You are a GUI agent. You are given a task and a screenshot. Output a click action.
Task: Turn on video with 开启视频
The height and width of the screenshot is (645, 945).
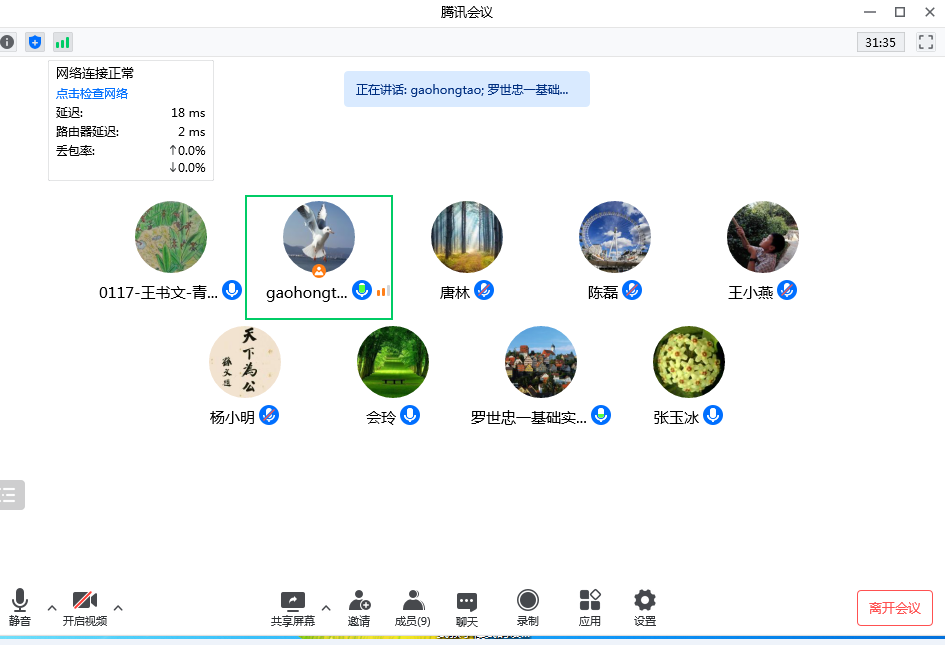pyautogui.click(x=85, y=608)
